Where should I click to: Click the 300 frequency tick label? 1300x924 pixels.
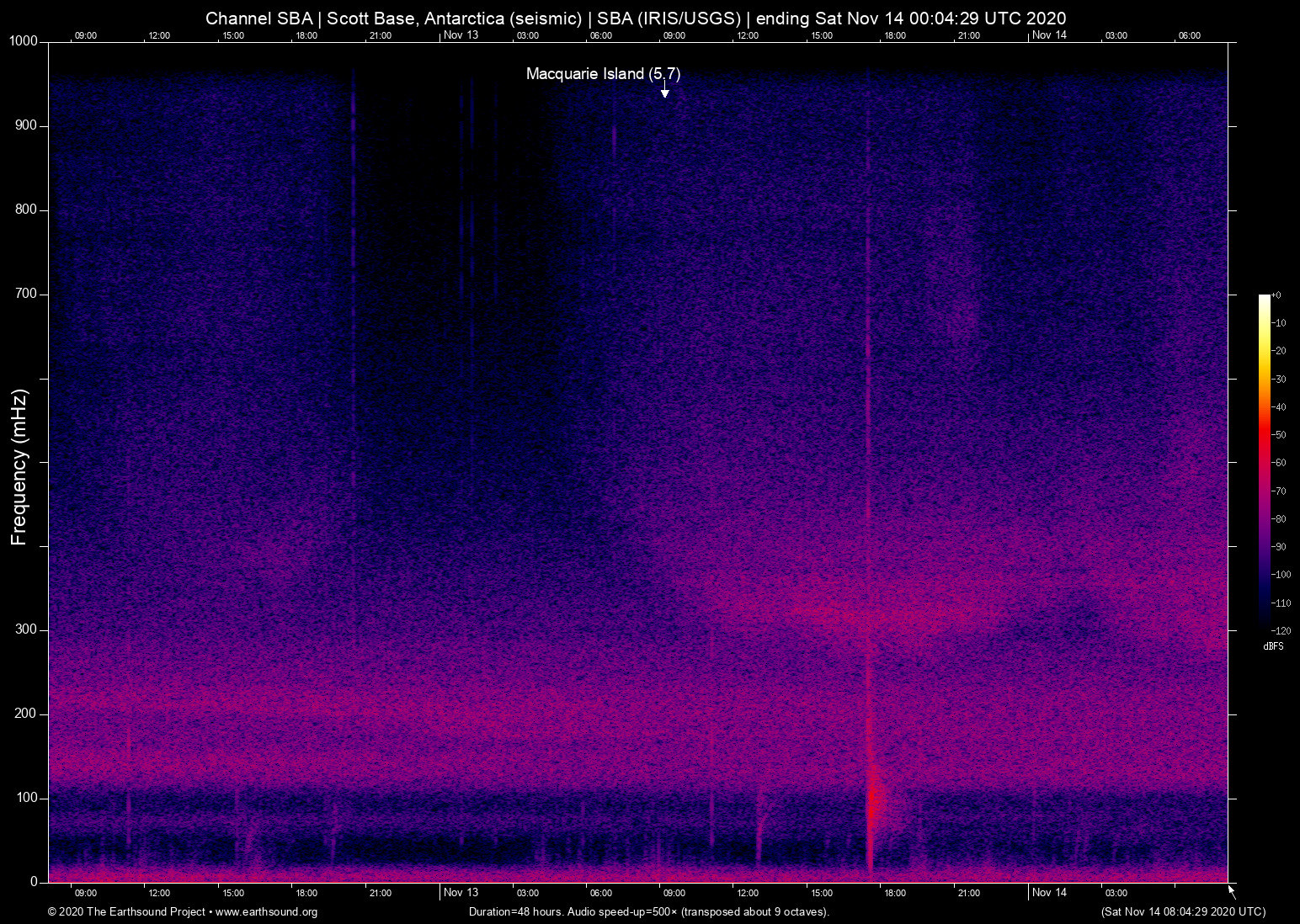pyautogui.click(x=26, y=629)
